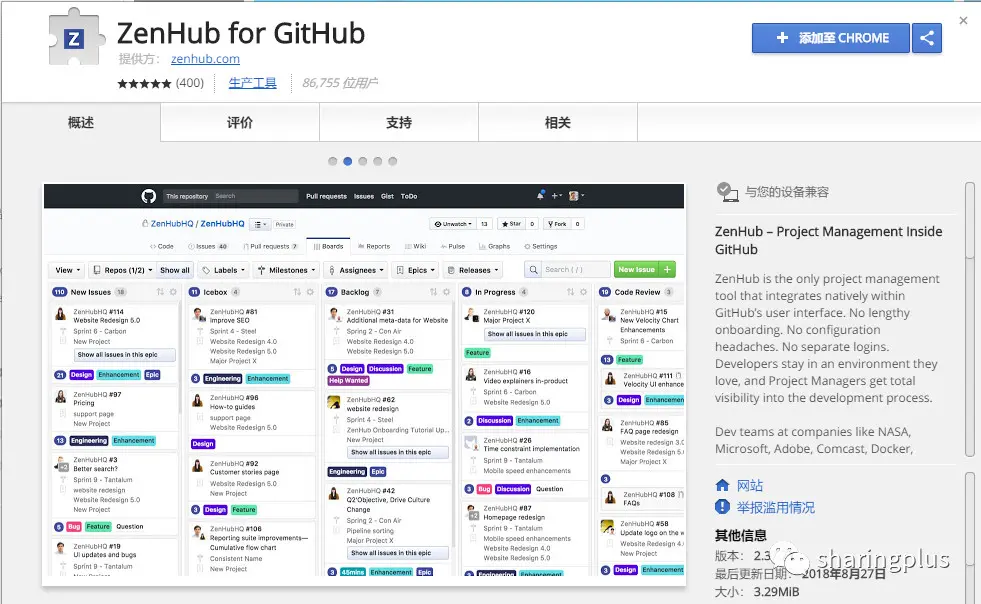Open the Unwatch dropdown button
The height and width of the screenshot is (604, 981).
click(x=452, y=223)
